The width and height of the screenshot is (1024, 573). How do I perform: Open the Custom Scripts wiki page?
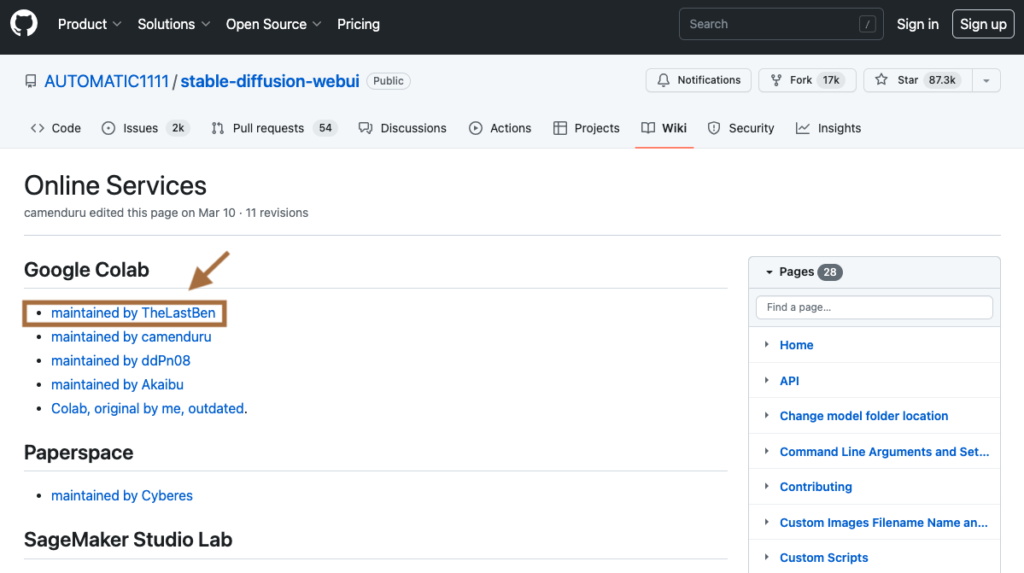click(824, 558)
